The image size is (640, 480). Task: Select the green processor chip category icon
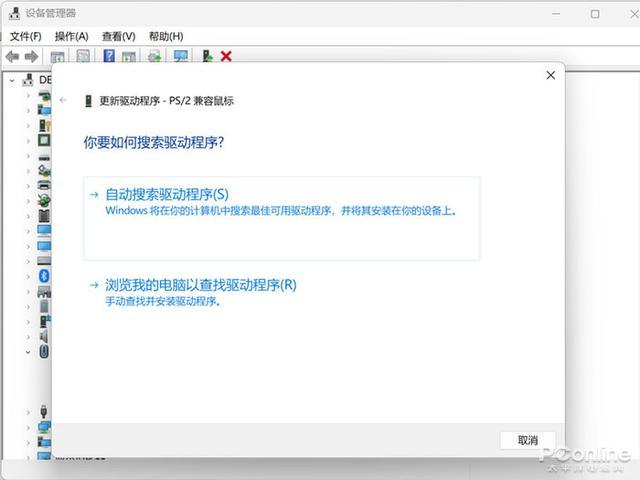point(44,140)
